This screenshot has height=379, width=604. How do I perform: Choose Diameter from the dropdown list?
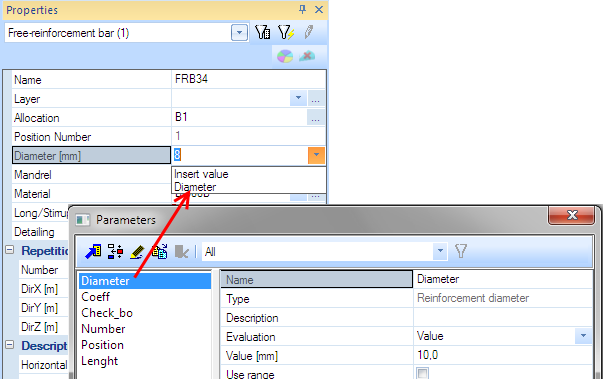[195, 187]
